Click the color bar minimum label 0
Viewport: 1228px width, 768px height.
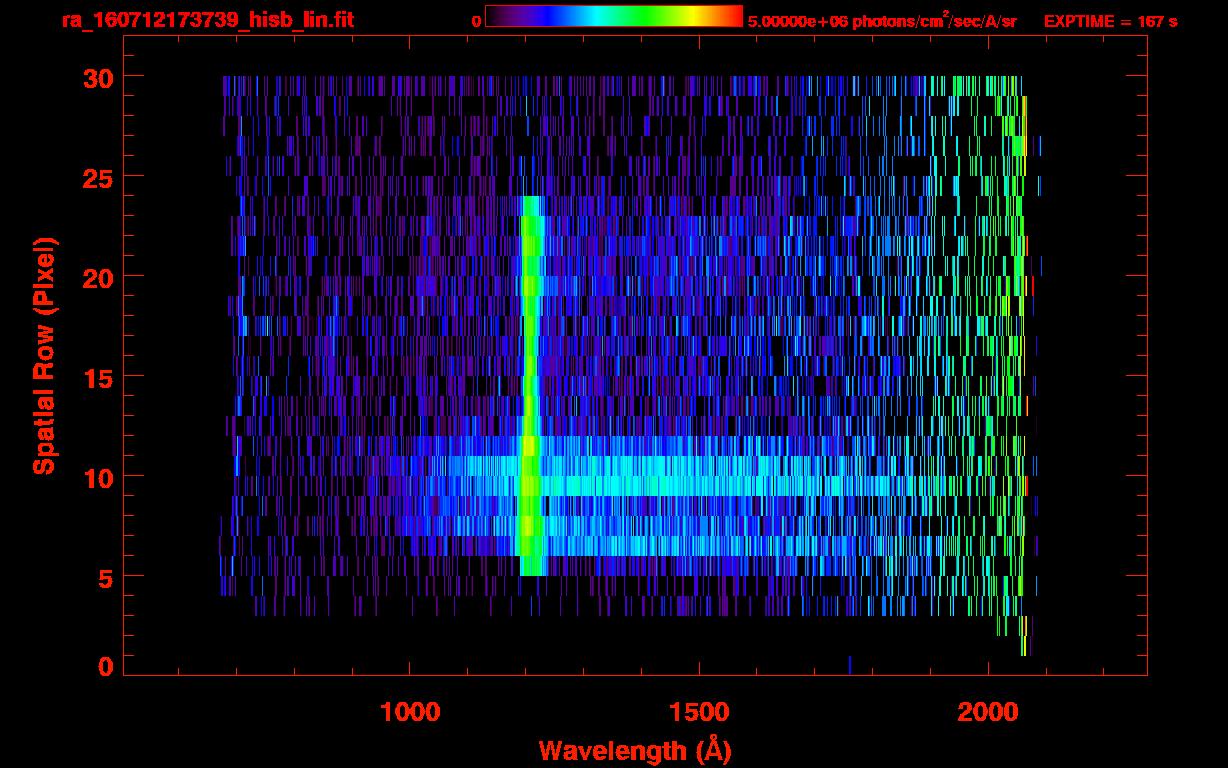coord(476,21)
